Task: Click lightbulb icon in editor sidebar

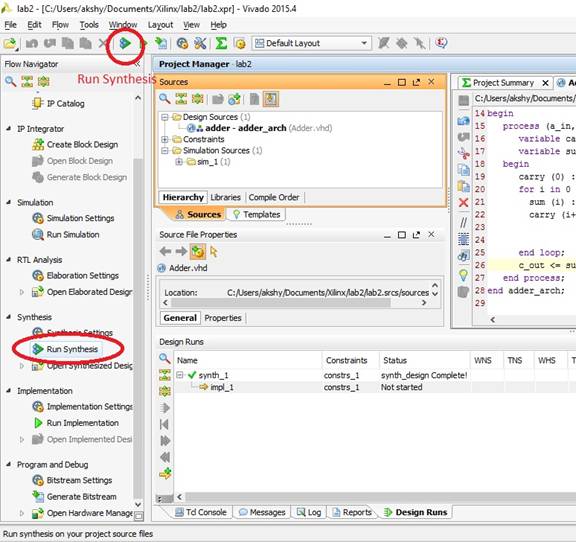Action: 464,275
